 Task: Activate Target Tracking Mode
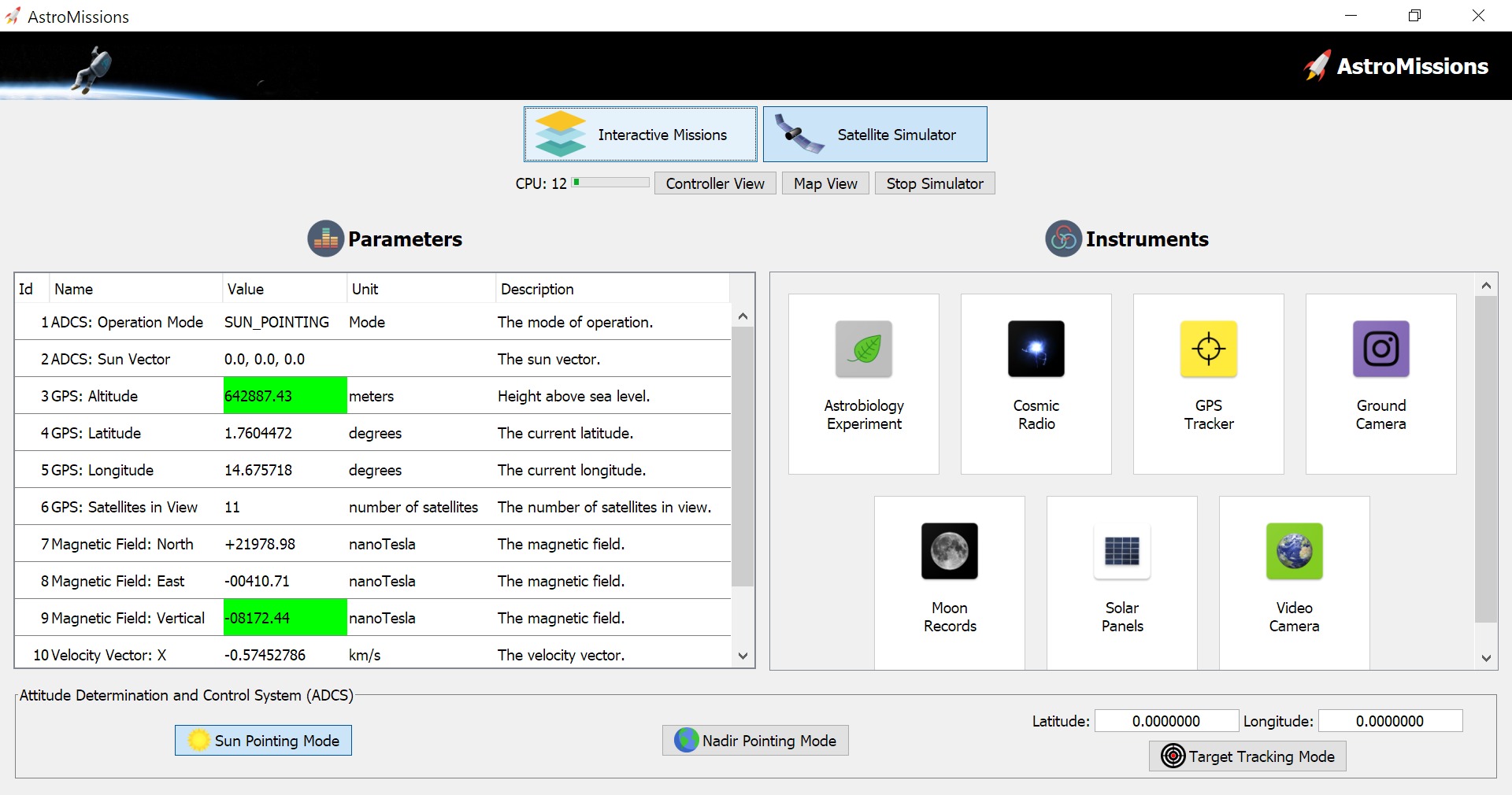[1247, 756]
